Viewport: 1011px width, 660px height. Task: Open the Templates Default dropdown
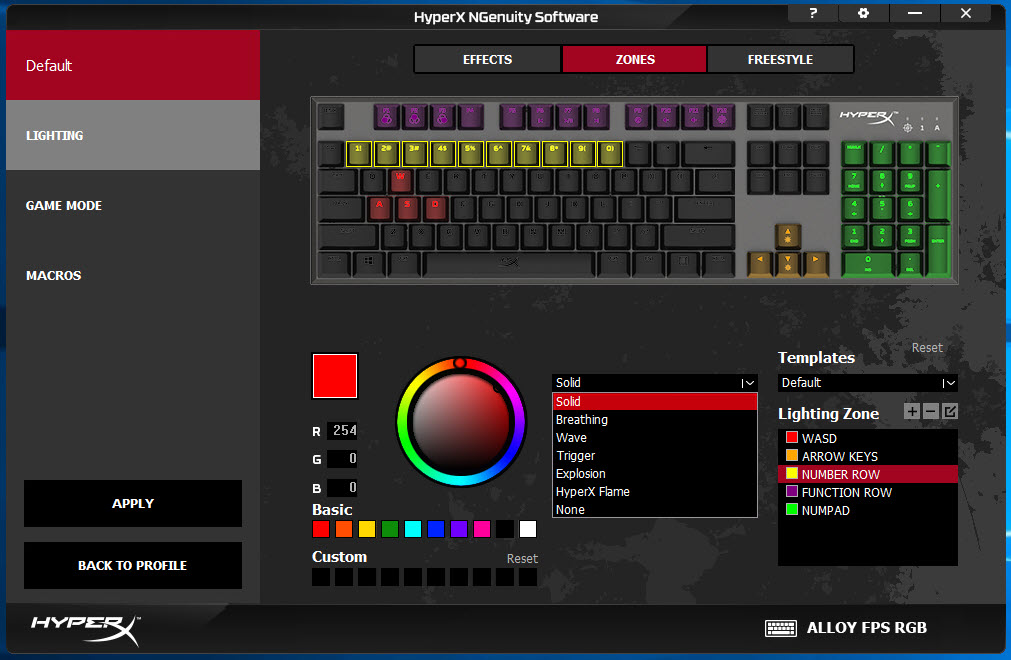868,383
